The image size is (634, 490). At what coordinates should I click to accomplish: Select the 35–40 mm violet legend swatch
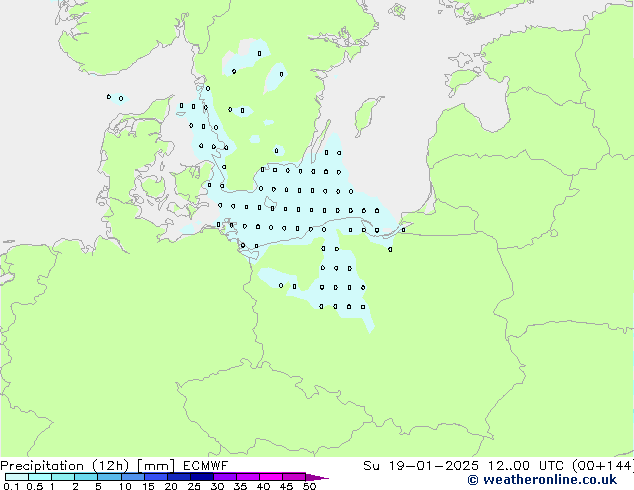click(247, 477)
